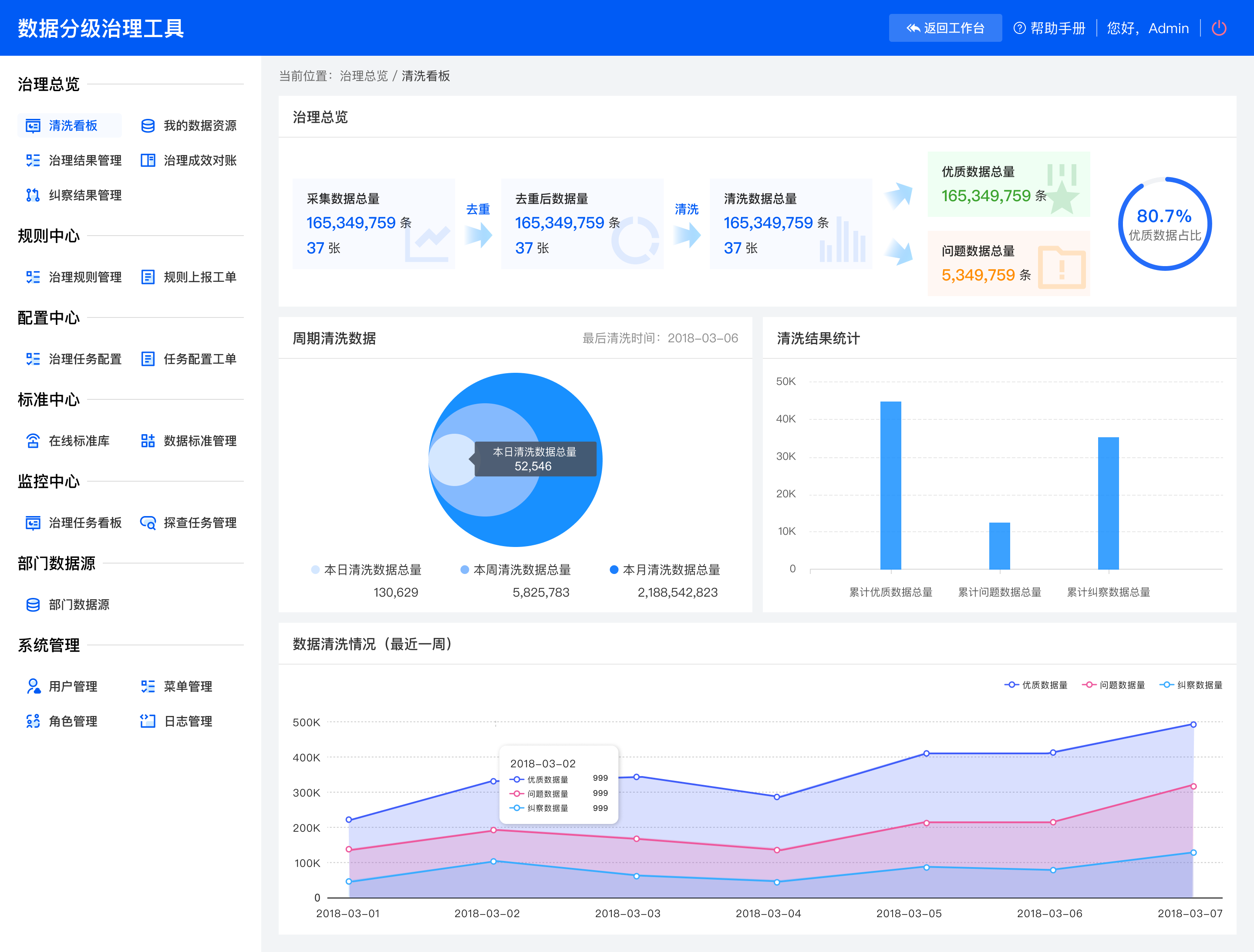Click the 纠察结果管理 icon
This screenshot has height=952, width=1254.
coord(33,195)
